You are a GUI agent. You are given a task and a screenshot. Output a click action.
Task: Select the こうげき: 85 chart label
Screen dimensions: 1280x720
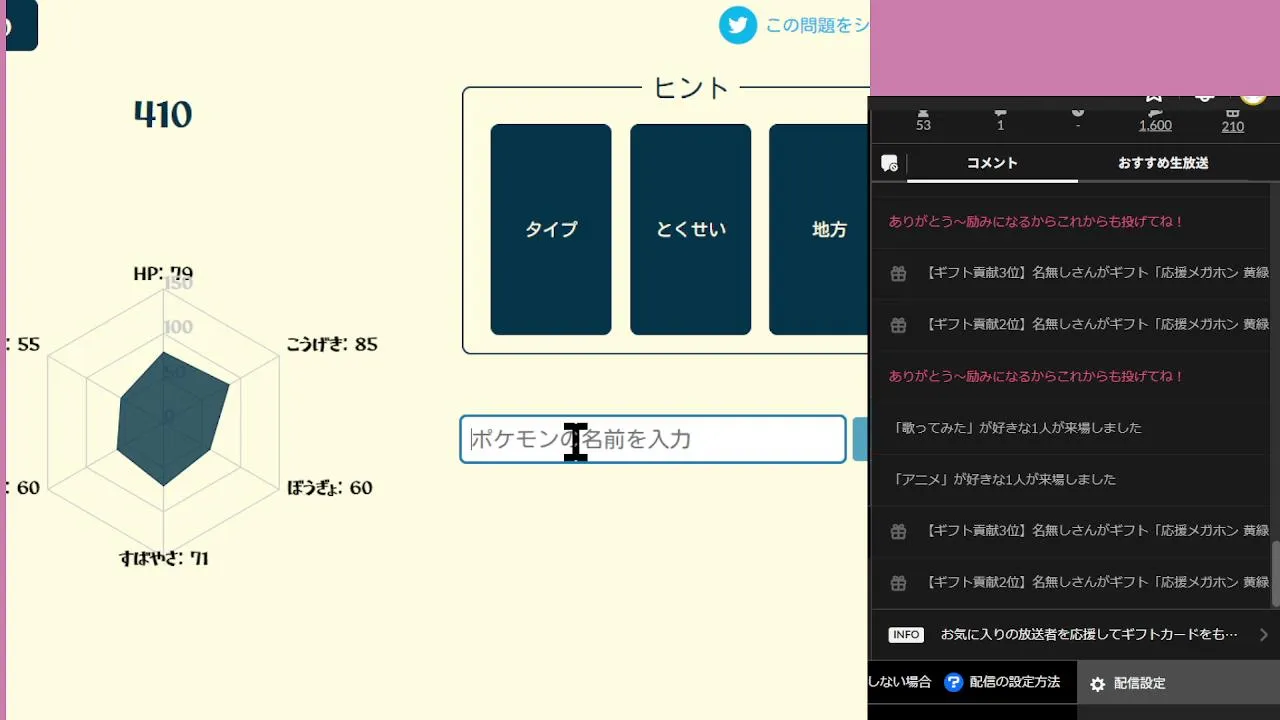(x=332, y=345)
